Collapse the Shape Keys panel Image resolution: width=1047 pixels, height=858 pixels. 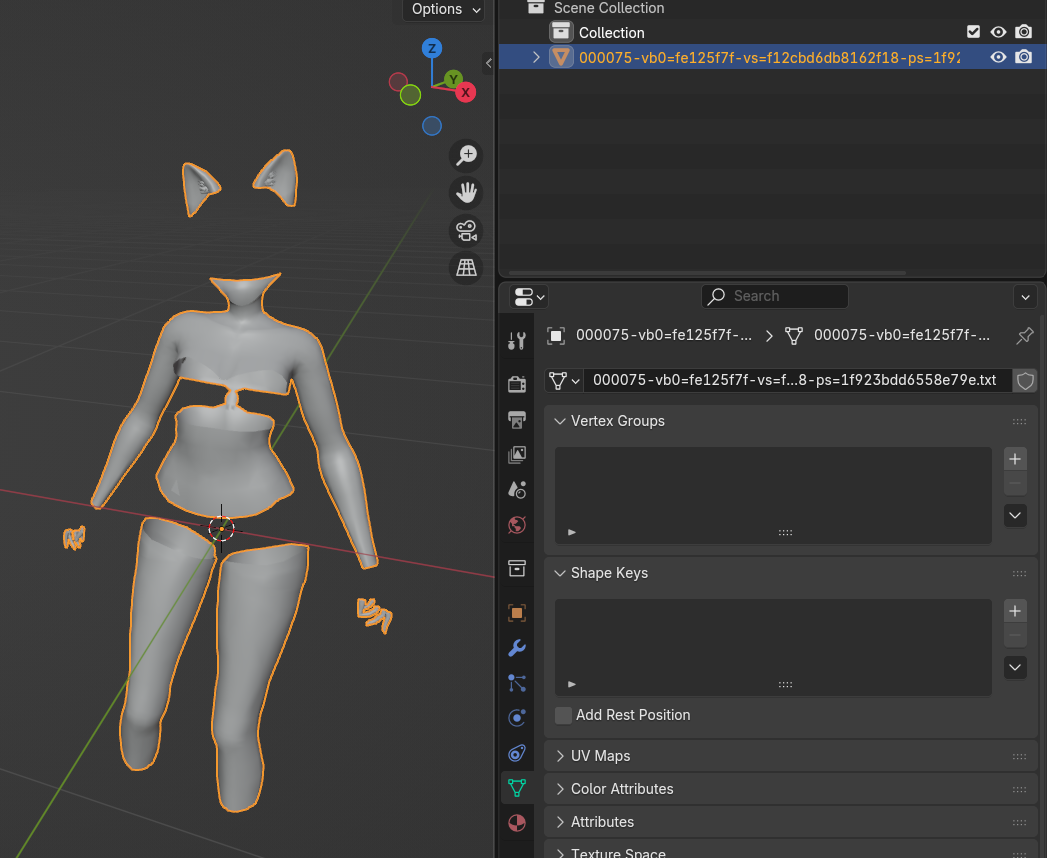[x=560, y=574]
